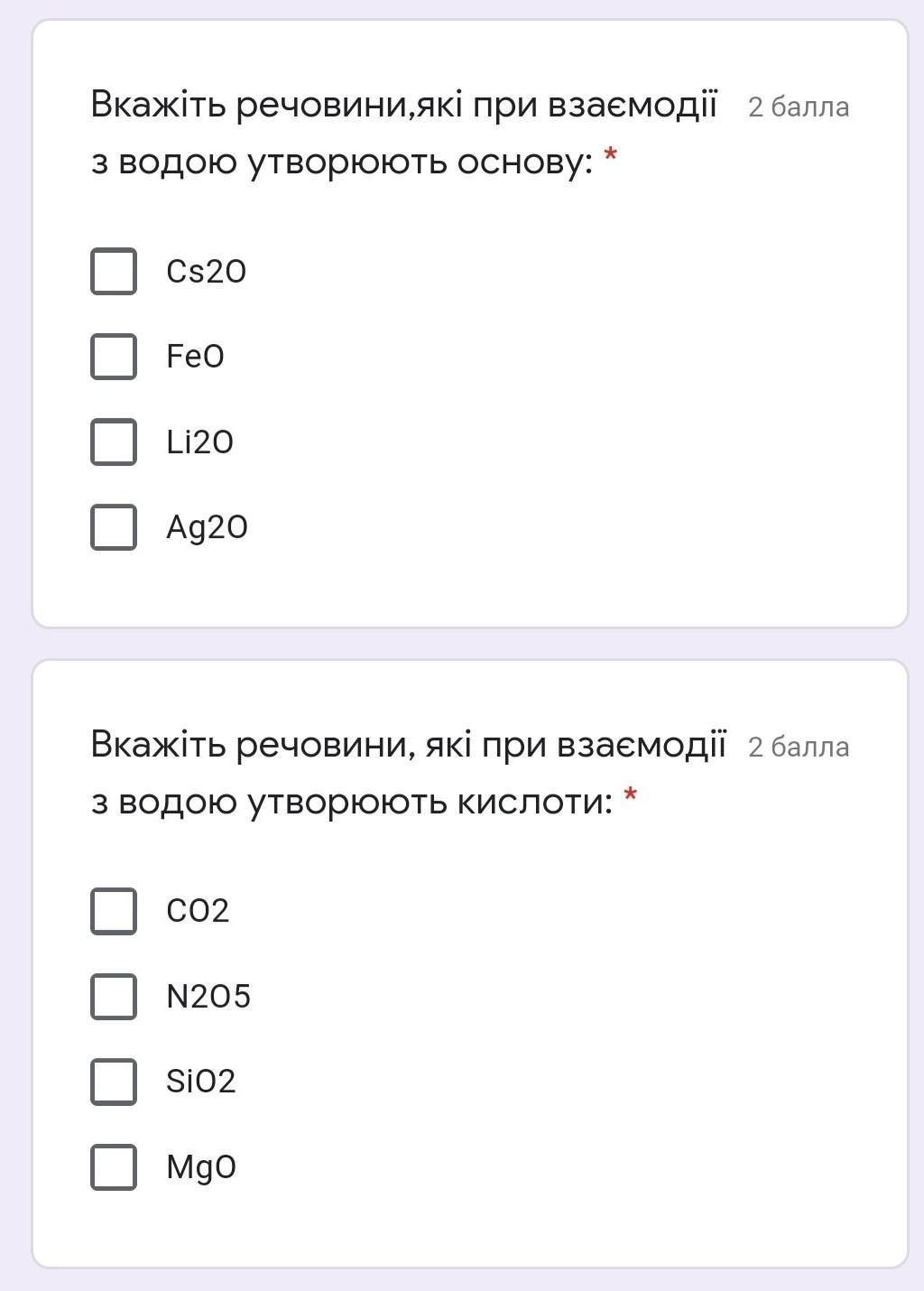Viewport: 924px width, 1291px height.
Task: Click the Cs2O option label text
Action: coord(206,271)
